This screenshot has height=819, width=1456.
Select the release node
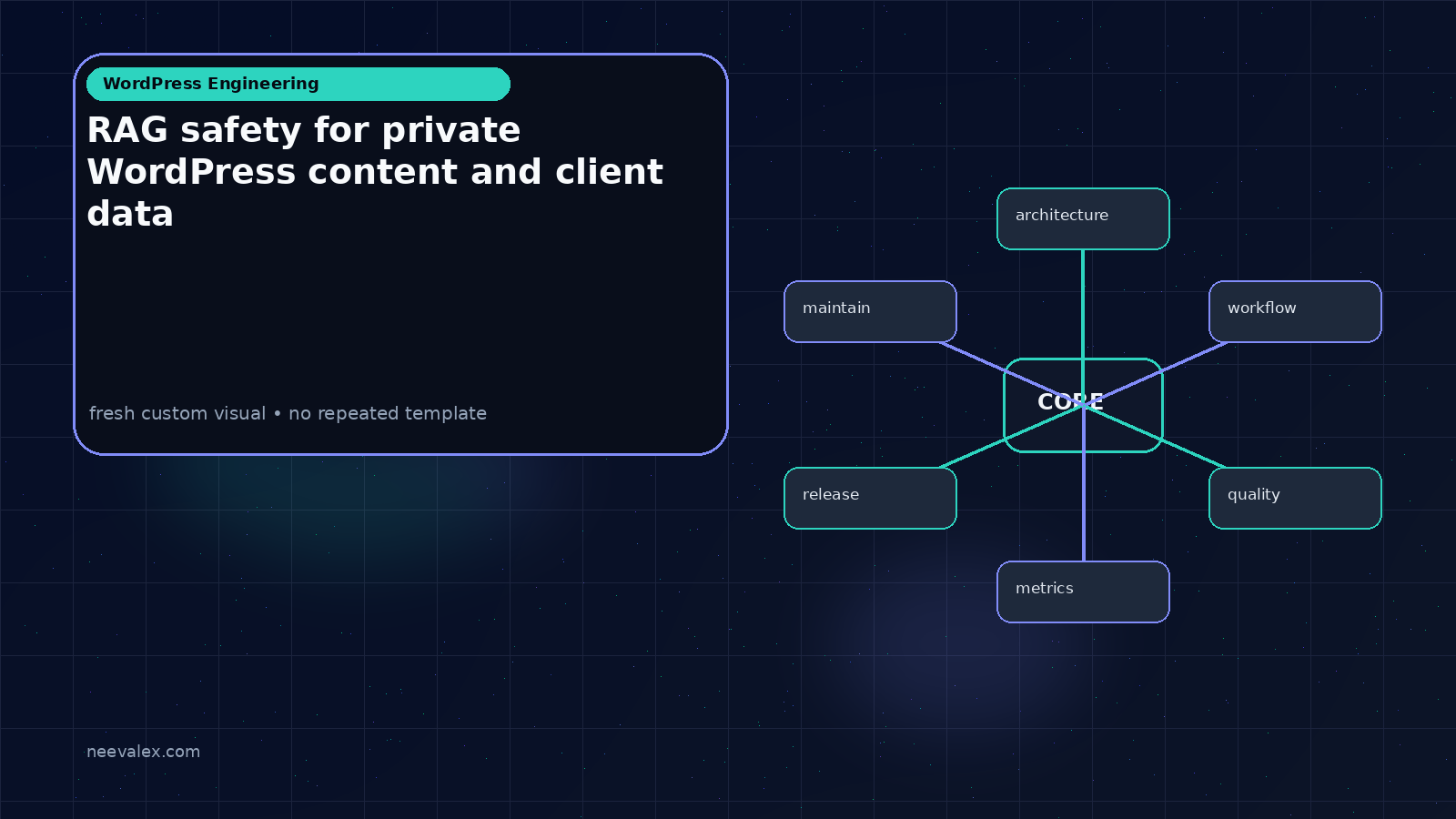coord(870,498)
